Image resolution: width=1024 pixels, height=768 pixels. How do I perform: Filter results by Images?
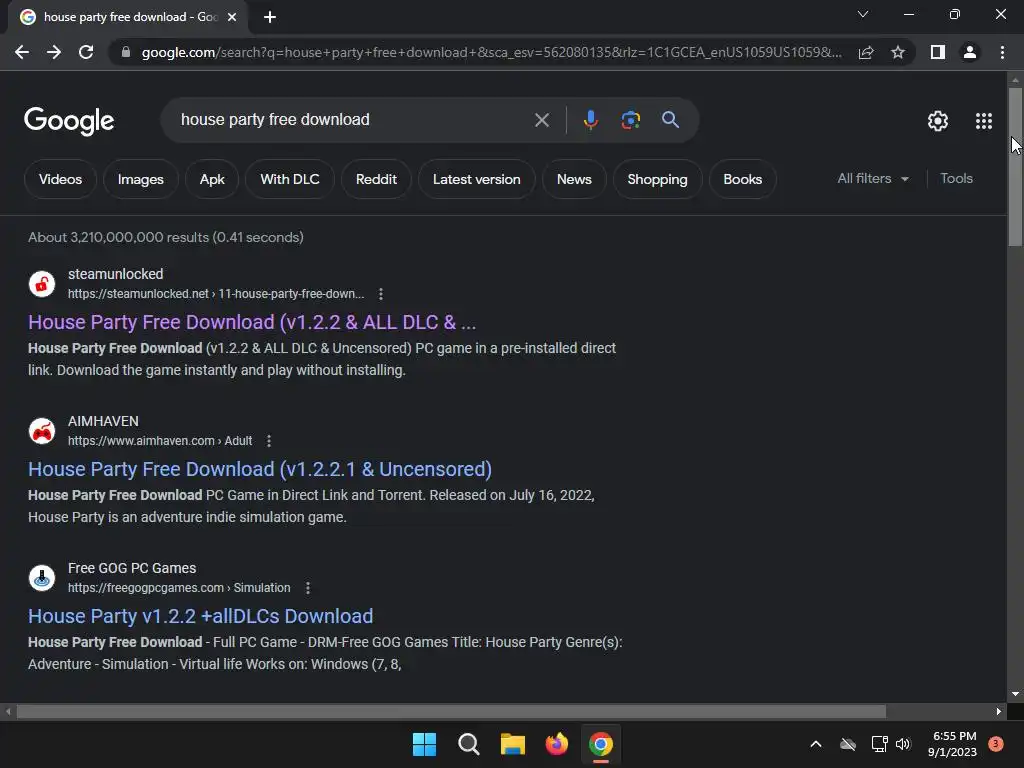click(x=140, y=179)
